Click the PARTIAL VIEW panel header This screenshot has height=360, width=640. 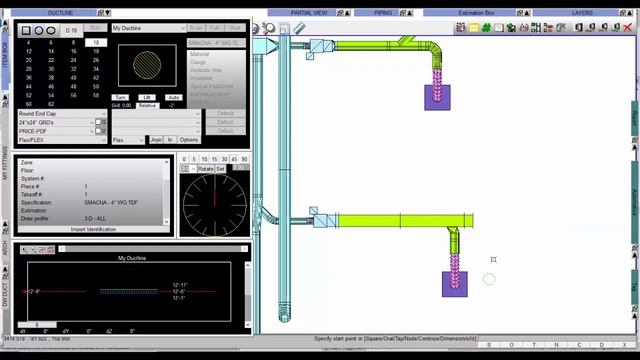(x=309, y=13)
